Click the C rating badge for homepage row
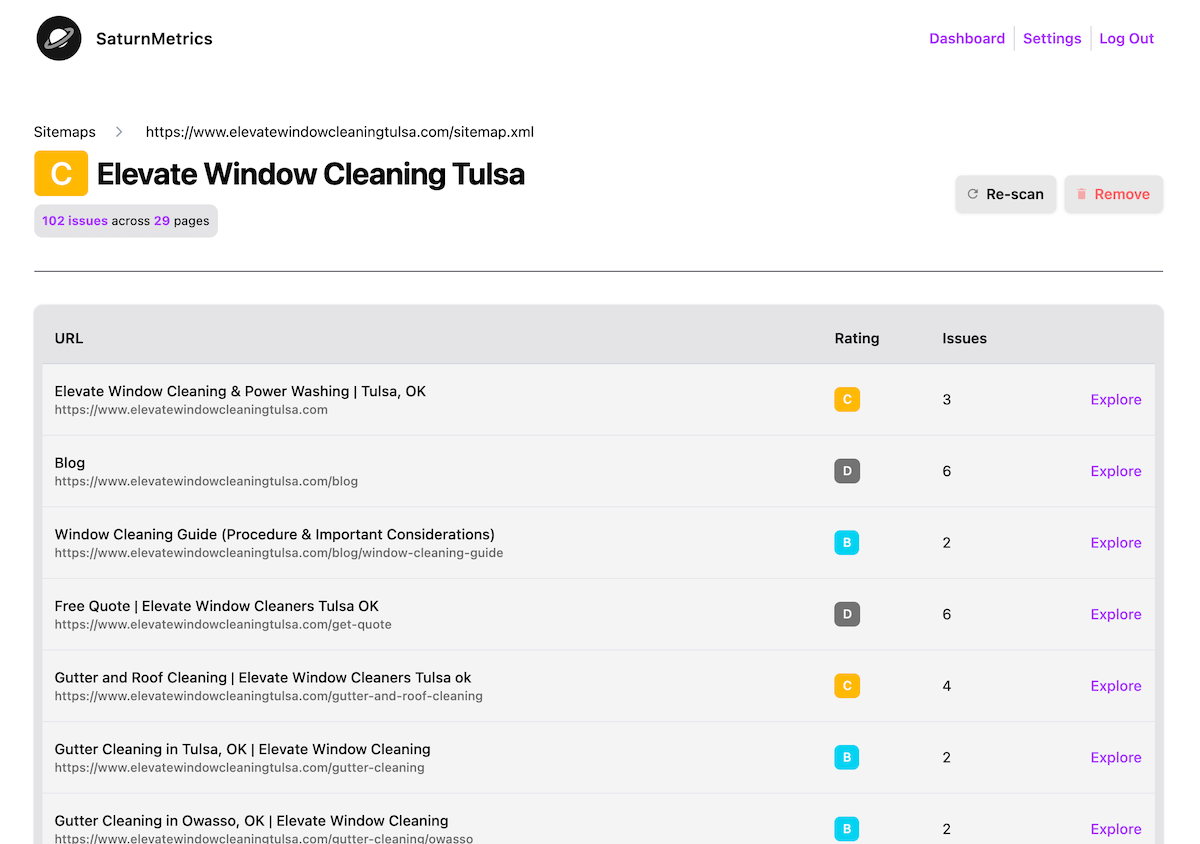Image resolution: width=1200 pixels, height=844 pixels. pyautogui.click(x=847, y=400)
